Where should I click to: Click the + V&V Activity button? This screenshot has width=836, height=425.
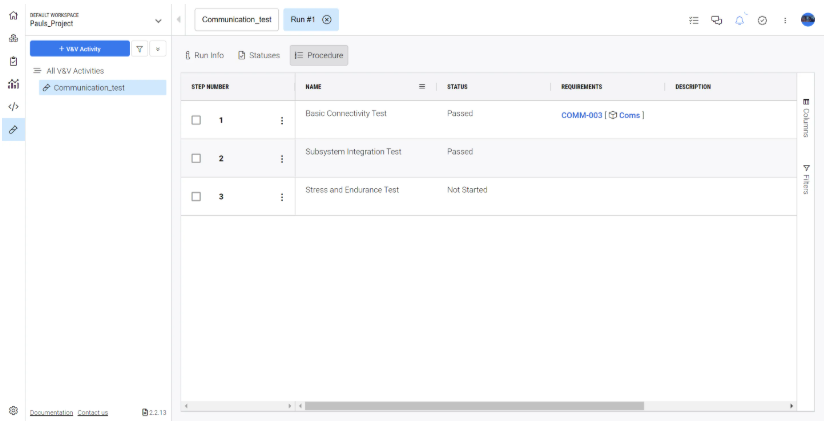point(80,48)
